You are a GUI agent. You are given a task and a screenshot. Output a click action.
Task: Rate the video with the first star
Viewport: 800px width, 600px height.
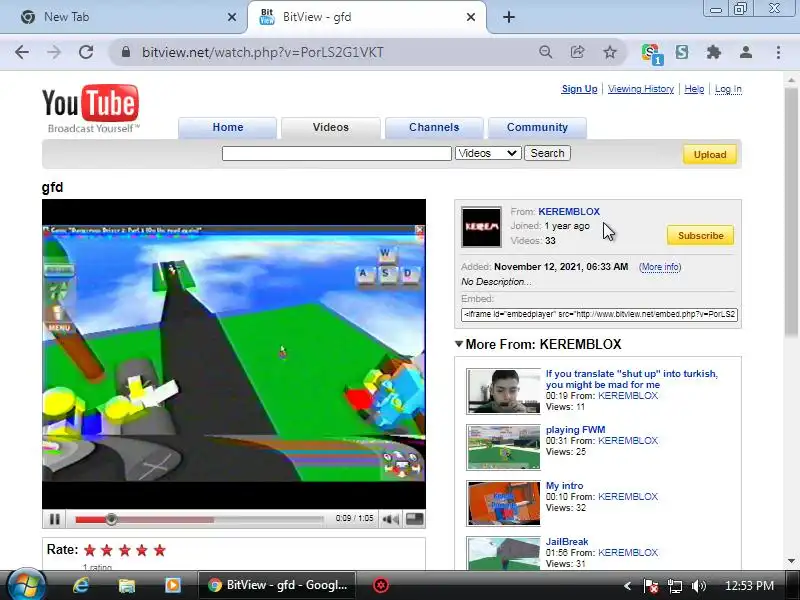[90, 550]
